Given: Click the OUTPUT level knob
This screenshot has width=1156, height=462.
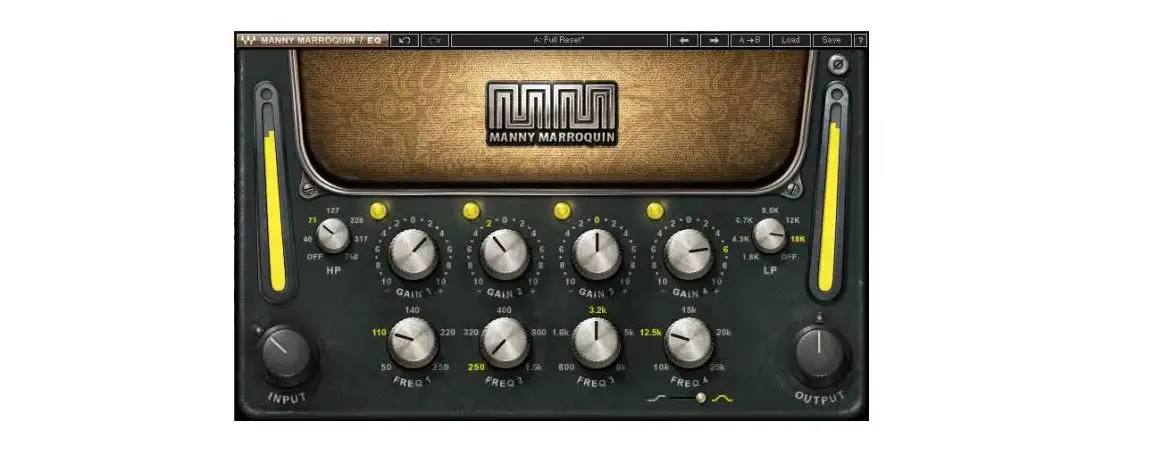Looking at the screenshot, I should pyautogui.click(x=818, y=354).
